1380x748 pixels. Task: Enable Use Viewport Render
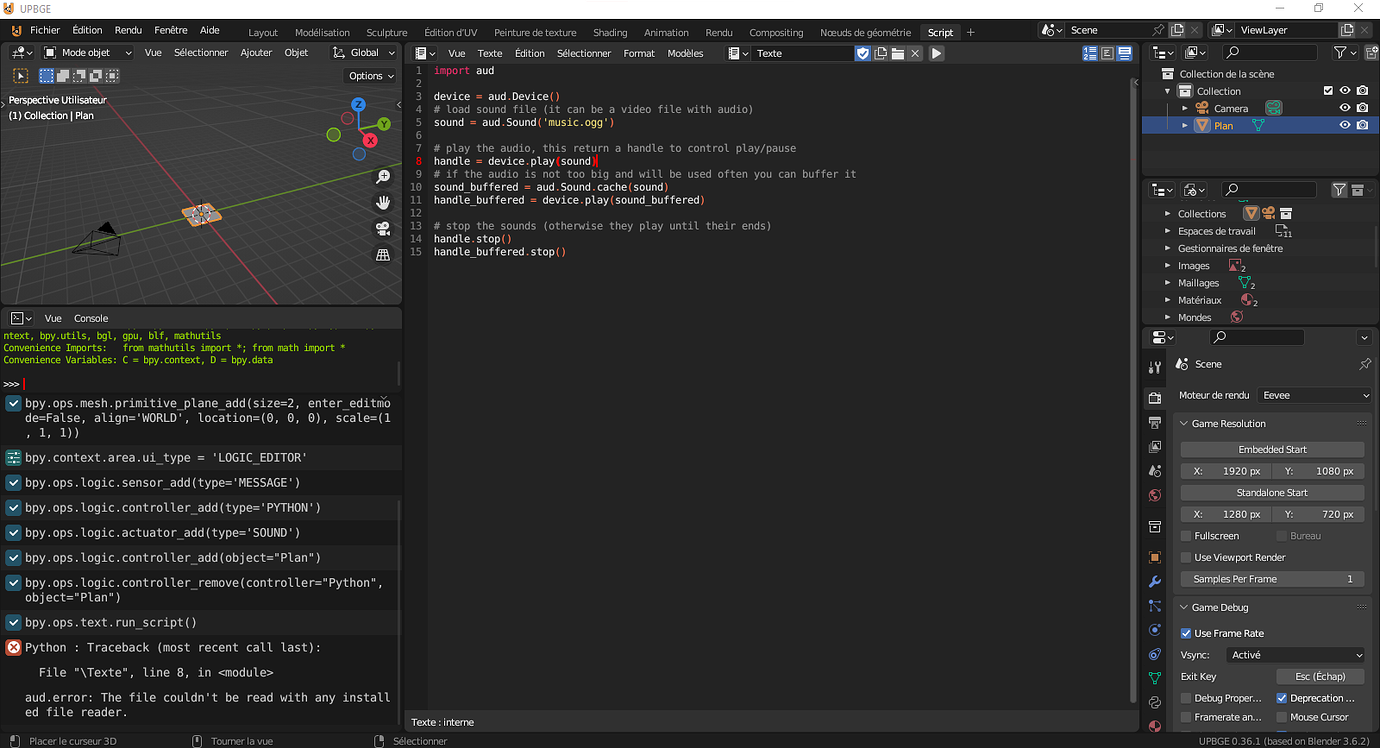tap(1186, 557)
